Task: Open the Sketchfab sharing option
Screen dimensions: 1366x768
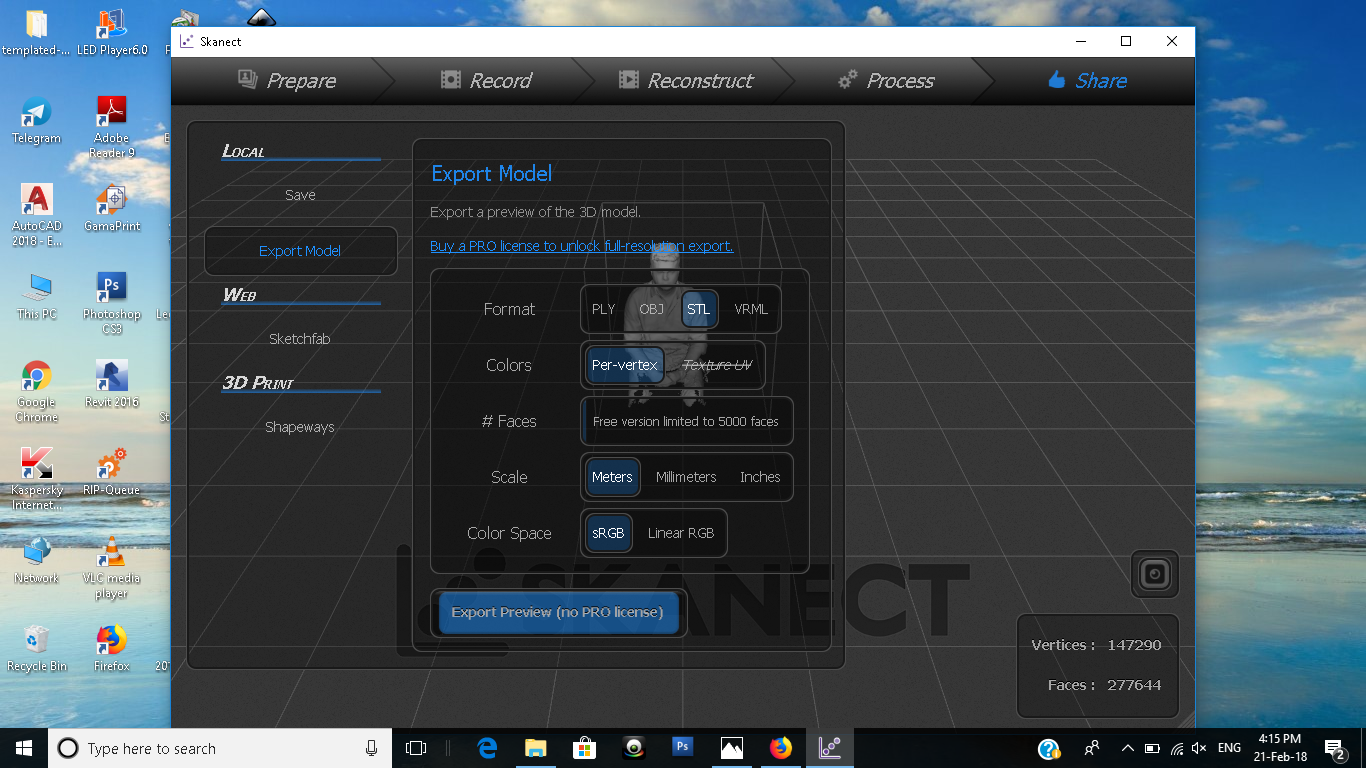Action: pyautogui.click(x=300, y=339)
